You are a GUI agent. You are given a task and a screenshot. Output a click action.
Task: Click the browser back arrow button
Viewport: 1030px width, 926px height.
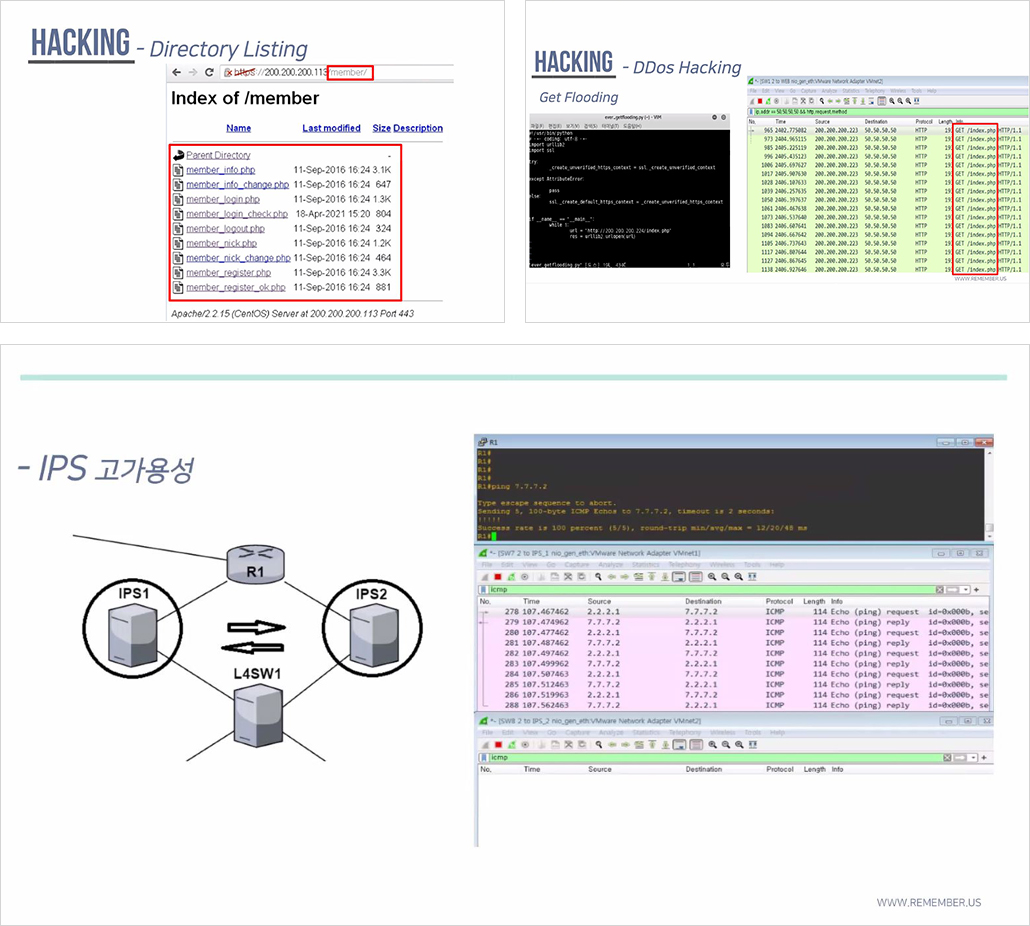(x=177, y=73)
